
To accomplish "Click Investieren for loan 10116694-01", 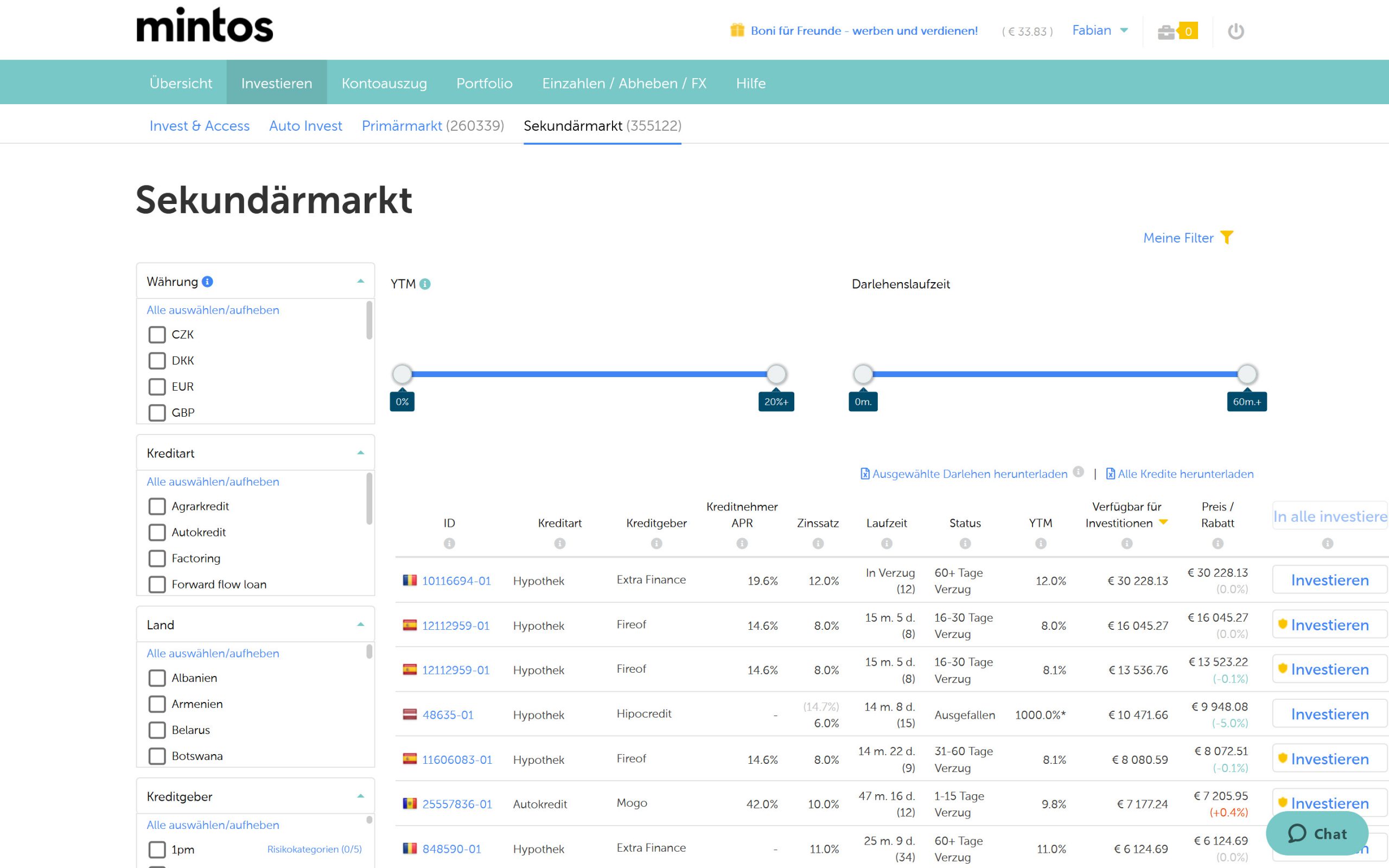I will [1329, 580].
